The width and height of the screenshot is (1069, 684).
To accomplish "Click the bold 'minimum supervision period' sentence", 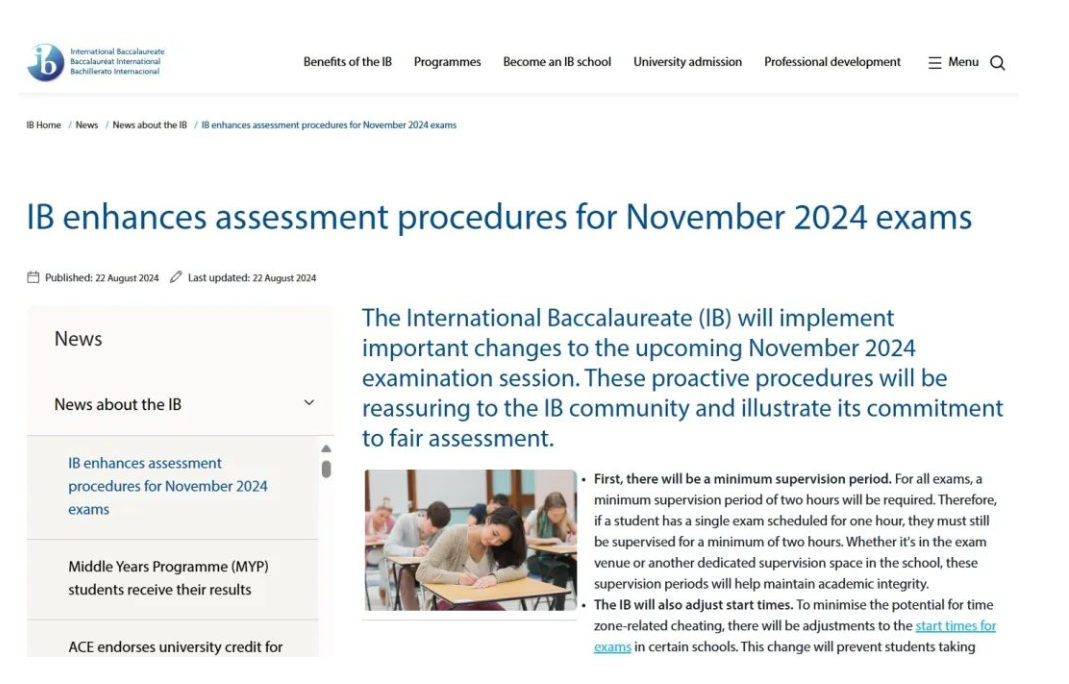I will [742, 479].
